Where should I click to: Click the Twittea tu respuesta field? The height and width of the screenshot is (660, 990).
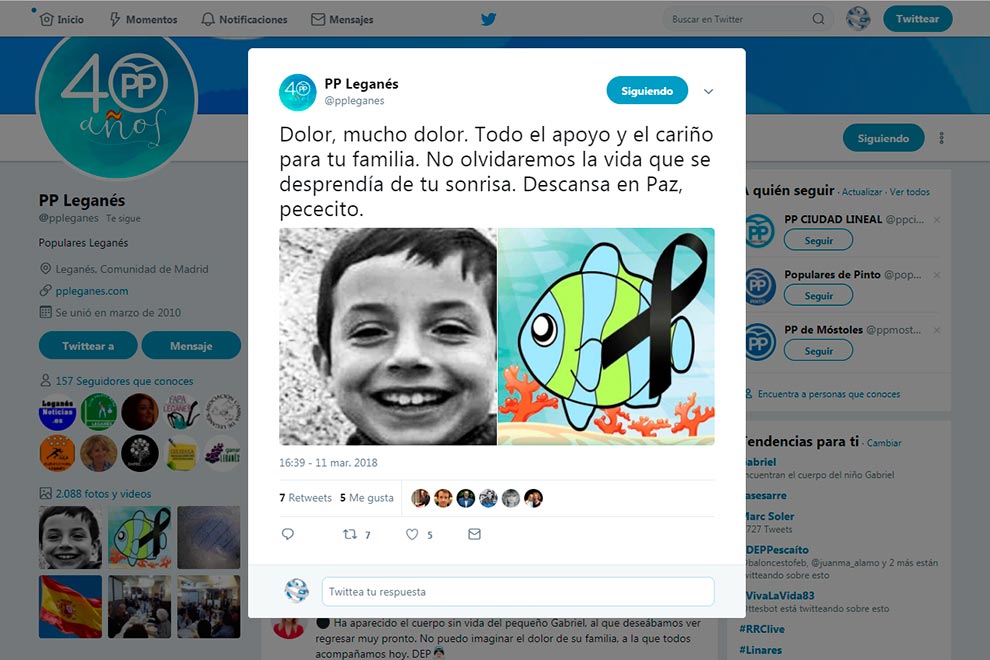tap(518, 592)
